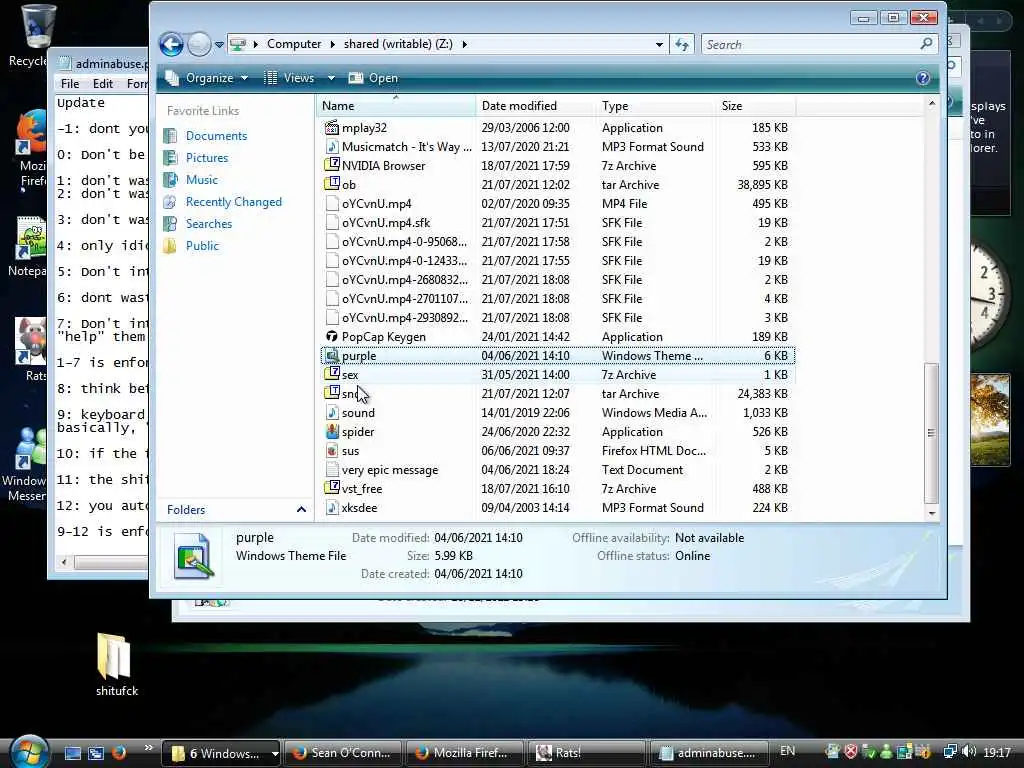Screen dimensions: 1024x768
Task: Select the vst_free archive icon
Action: tap(332, 488)
